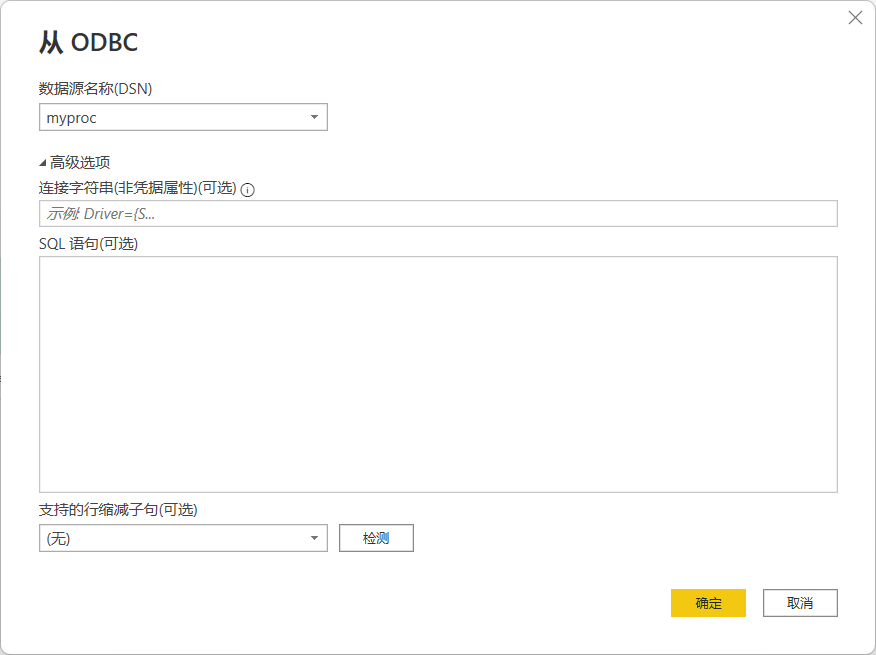Click the 从 ODBC dialog title
This screenshot has height=655, width=876.
point(88,42)
